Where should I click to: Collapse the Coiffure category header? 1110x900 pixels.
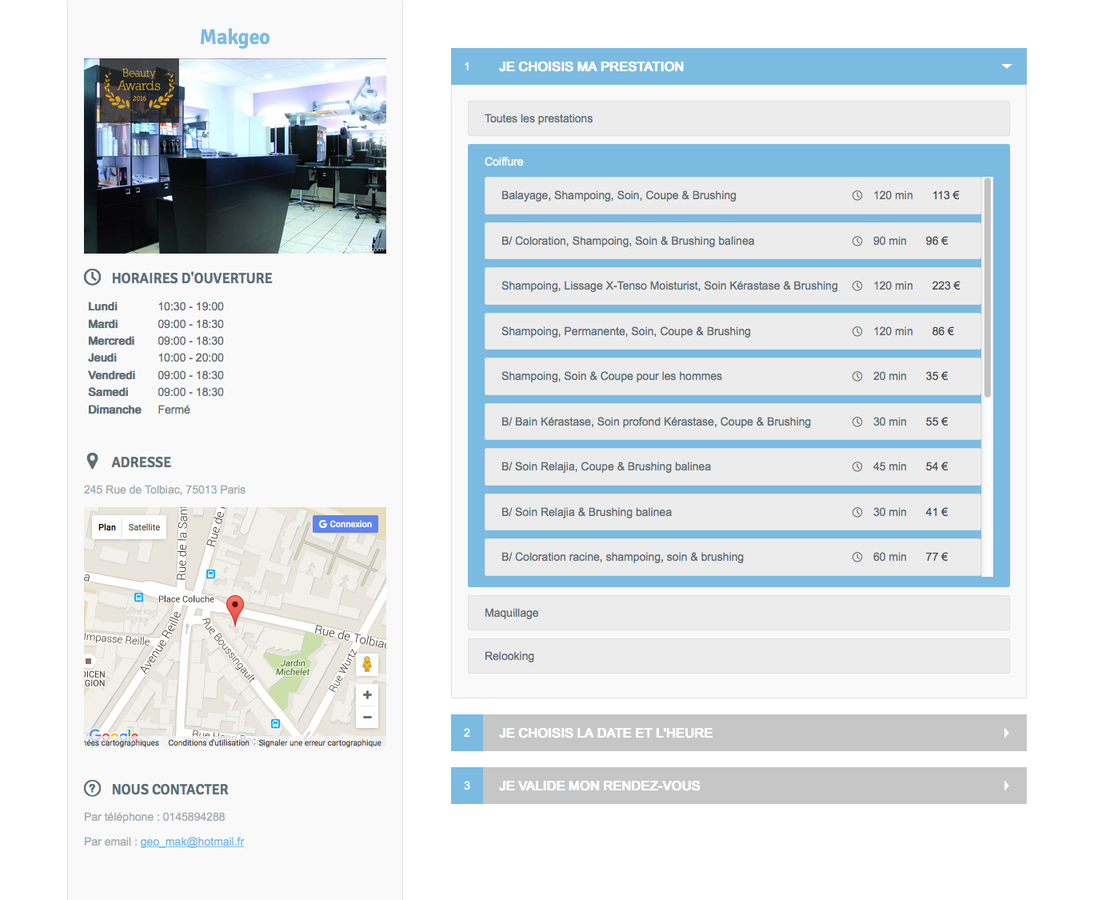click(503, 161)
